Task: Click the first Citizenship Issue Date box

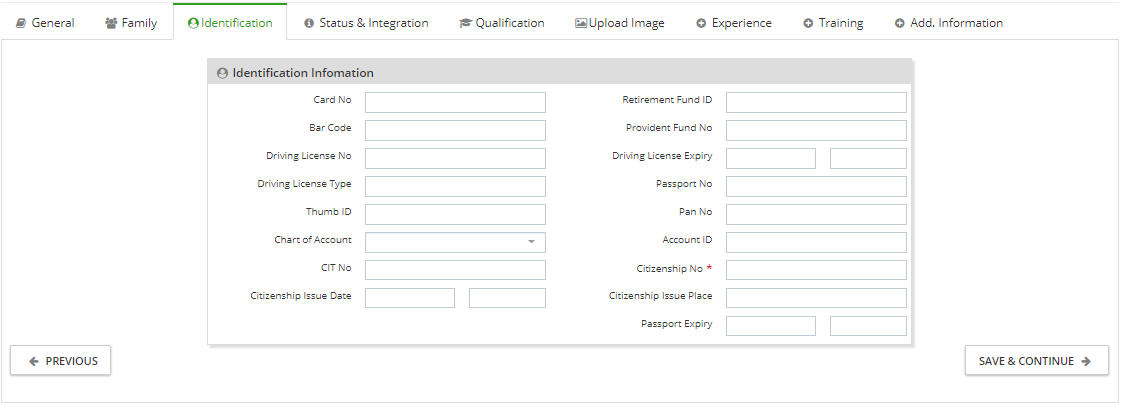Action: coord(410,298)
